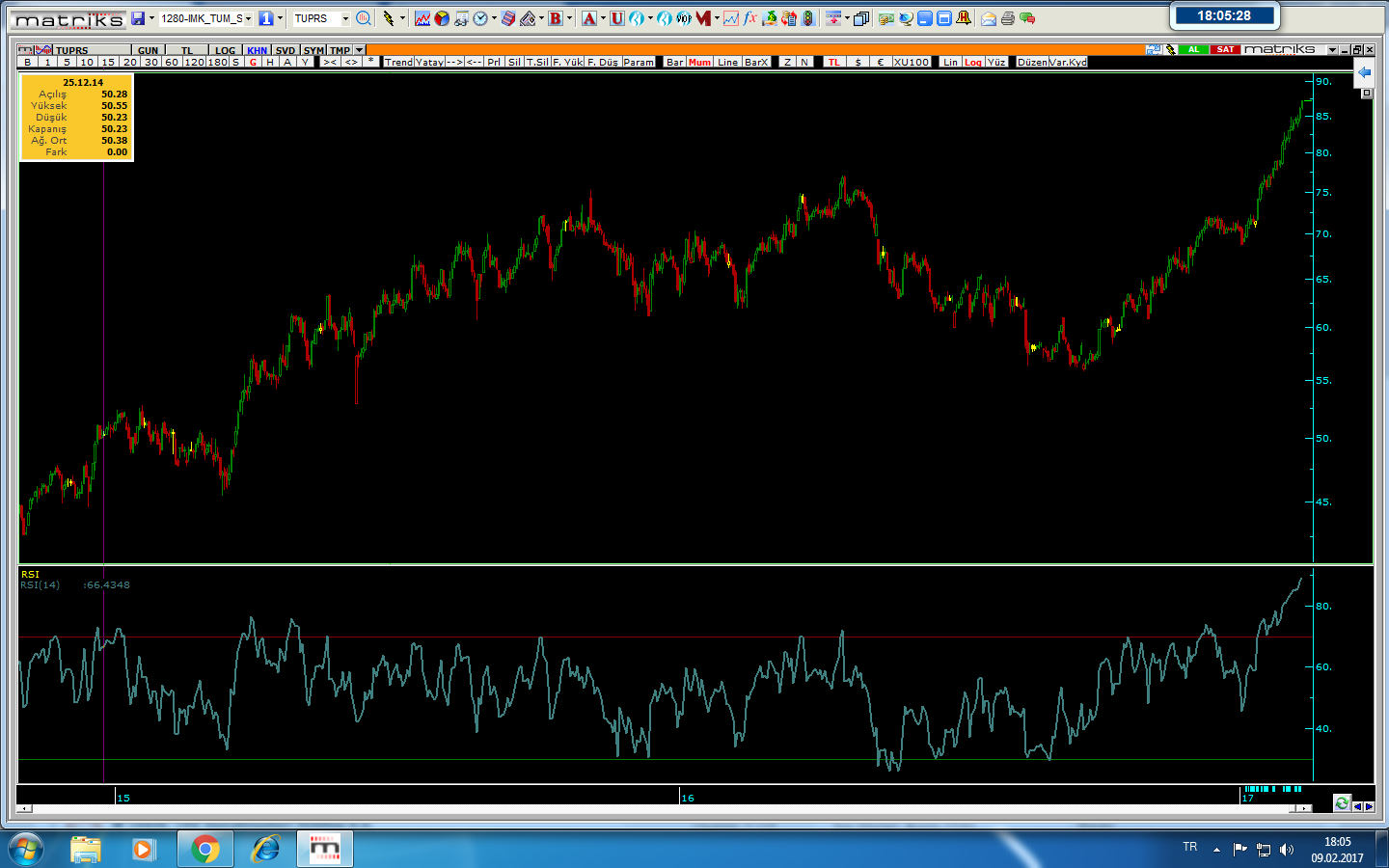Viewport: 1389px width, 868px height.
Task: Select the LOG tab in the chart header
Action: 225,50
